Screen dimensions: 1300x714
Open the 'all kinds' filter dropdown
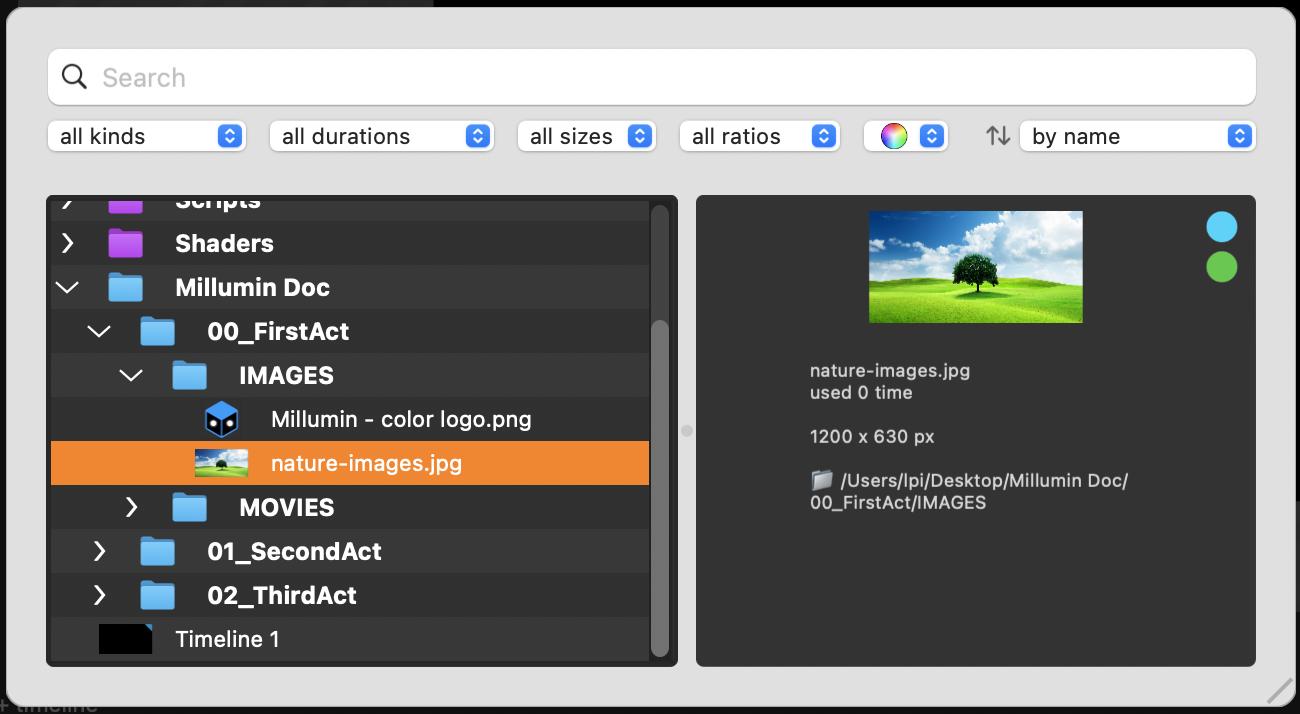pos(146,136)
